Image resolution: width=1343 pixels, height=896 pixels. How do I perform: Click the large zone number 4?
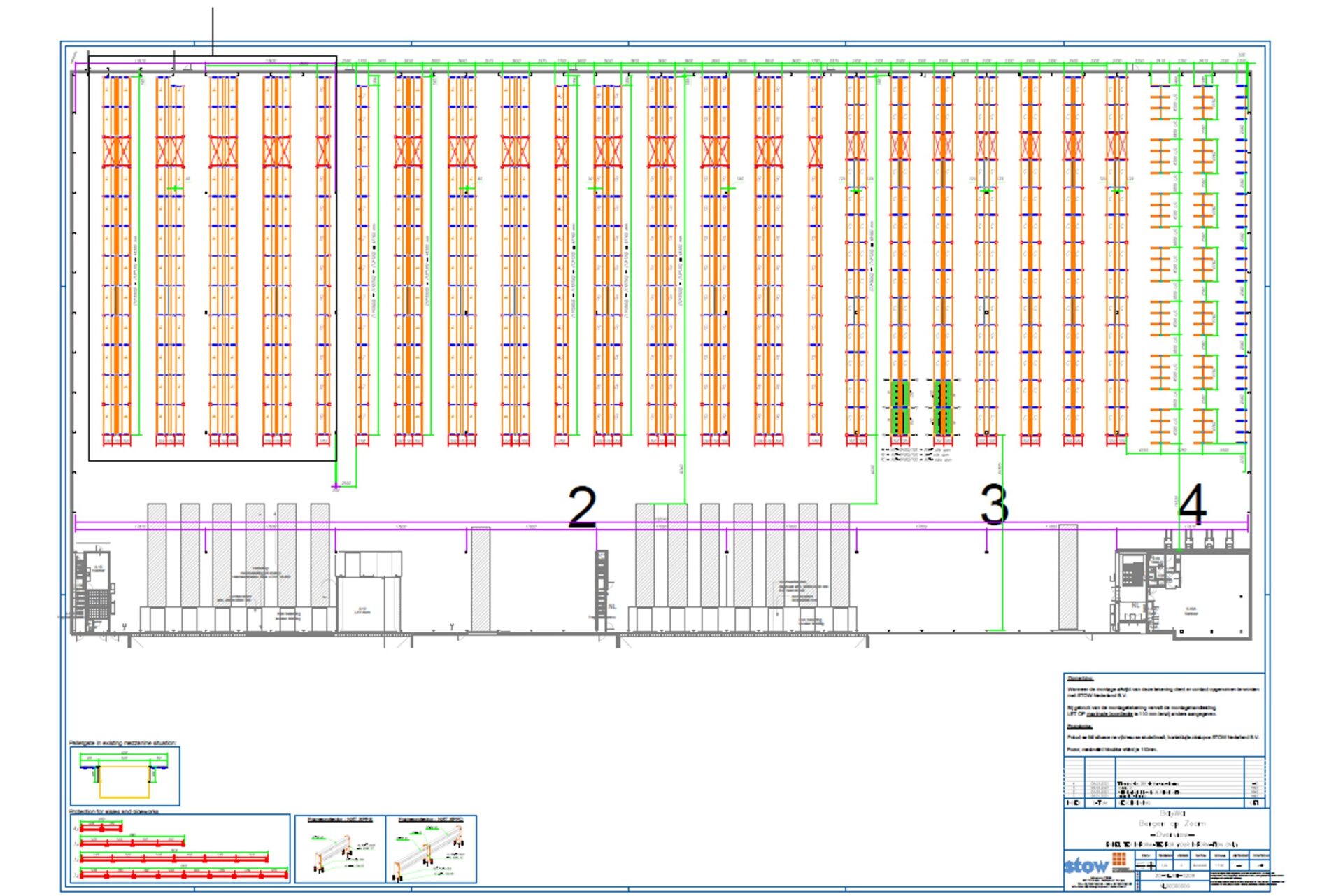click(x=1193, y=504)
